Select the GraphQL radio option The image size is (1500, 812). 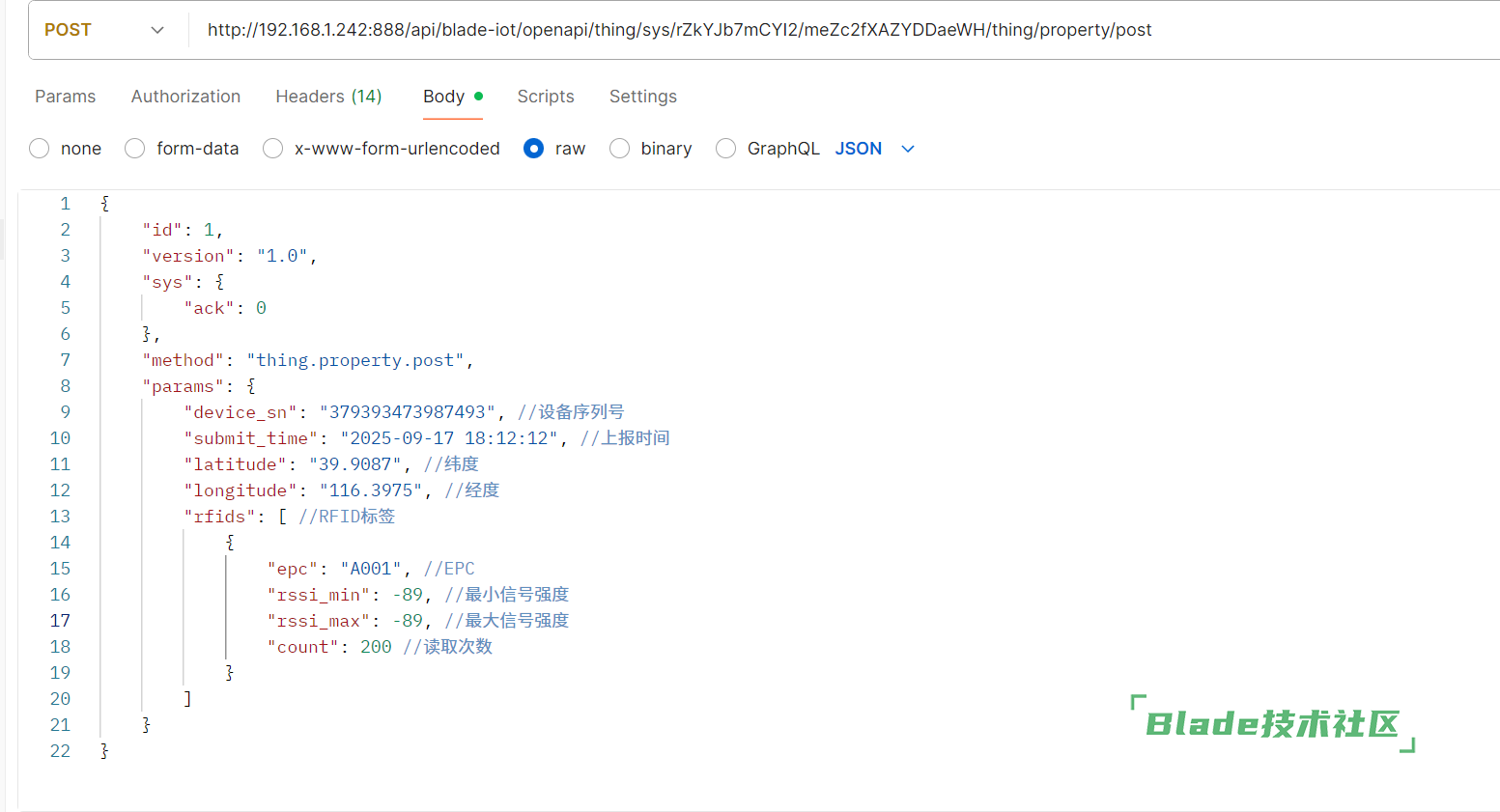coord(726,149)
